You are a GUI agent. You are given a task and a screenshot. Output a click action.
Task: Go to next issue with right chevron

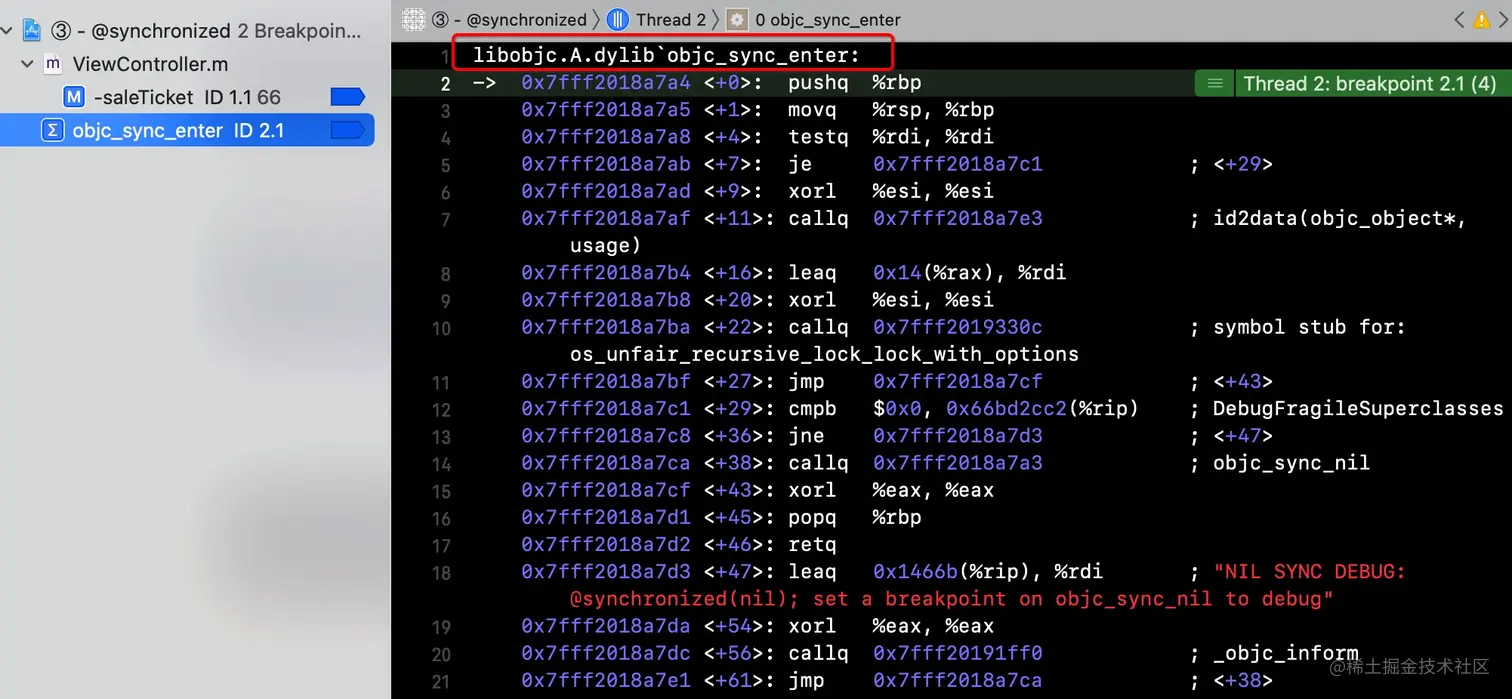(1504, 19)
